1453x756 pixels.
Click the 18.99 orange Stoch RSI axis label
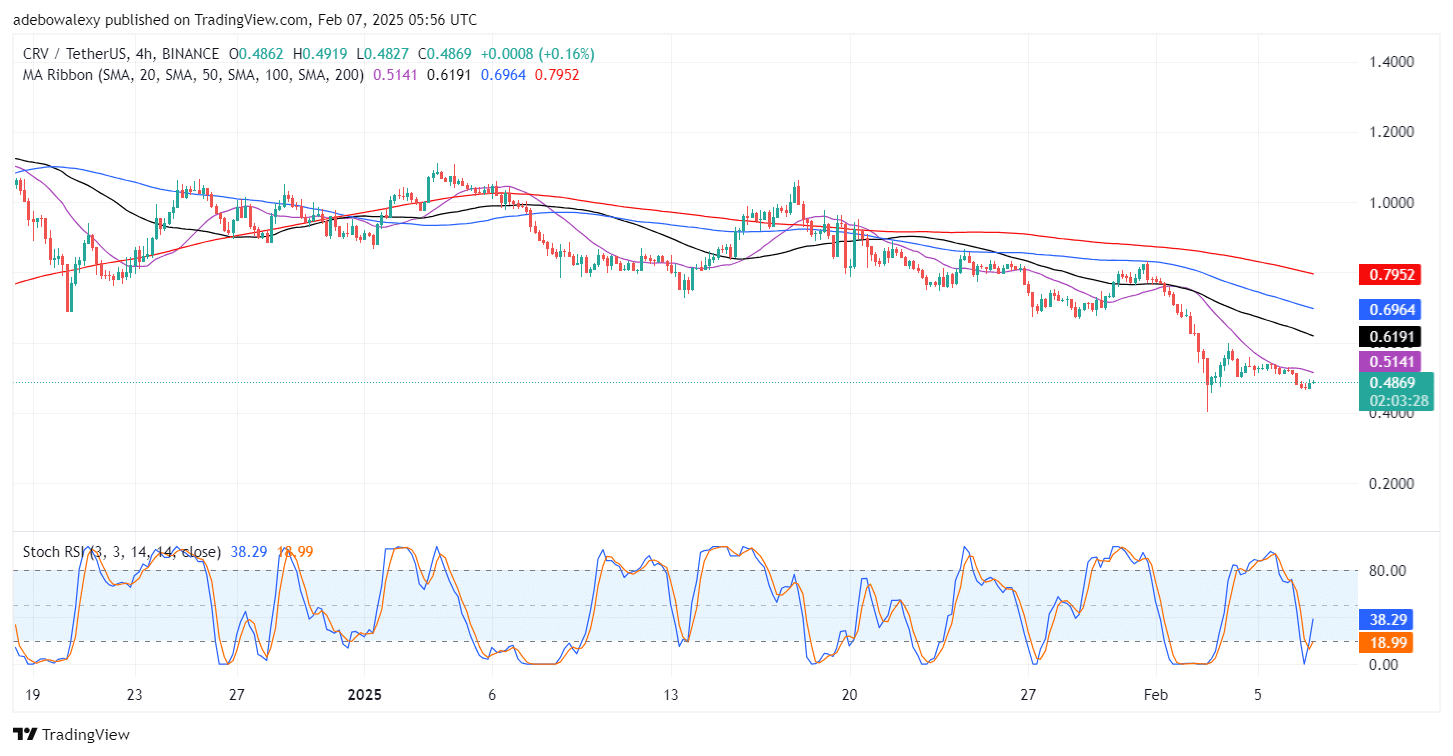click(1387, 643)
